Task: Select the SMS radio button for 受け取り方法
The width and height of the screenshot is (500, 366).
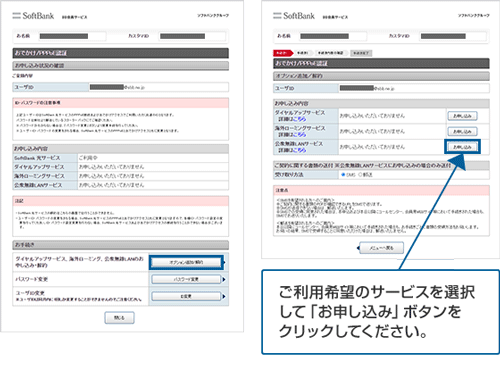Action: coord(343,175)
